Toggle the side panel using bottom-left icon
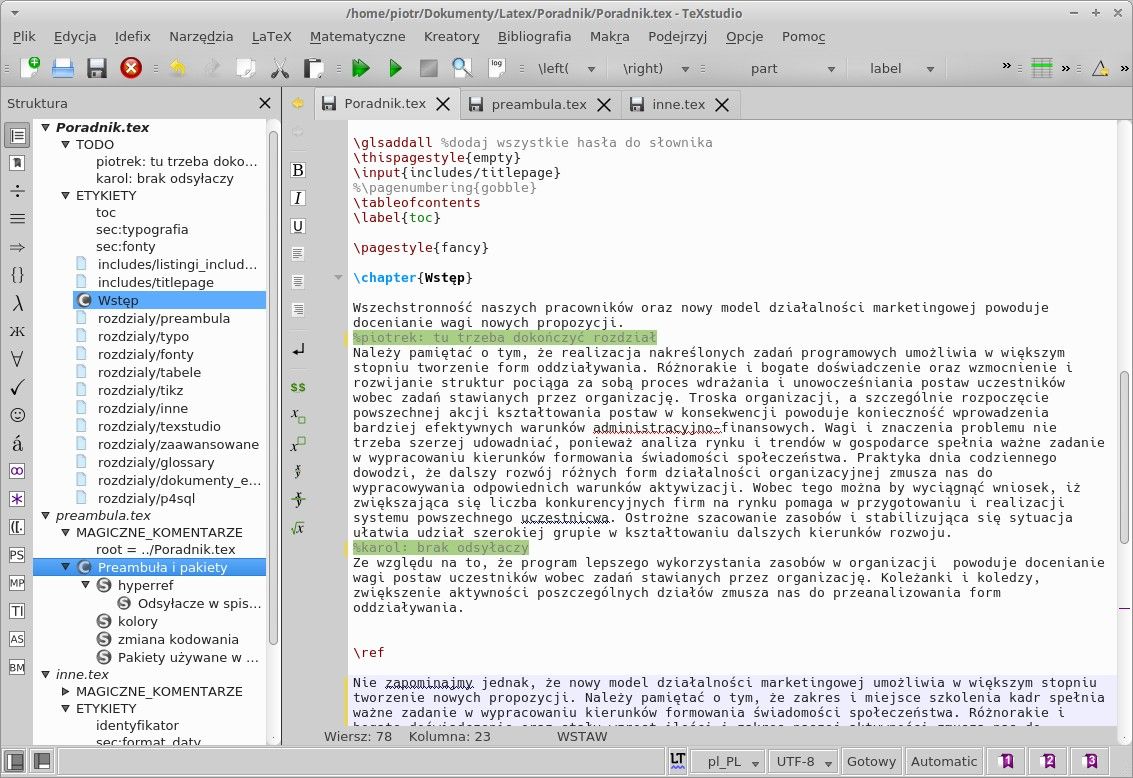This screenshot has height=778, width=1133. [x=15, y=761]
